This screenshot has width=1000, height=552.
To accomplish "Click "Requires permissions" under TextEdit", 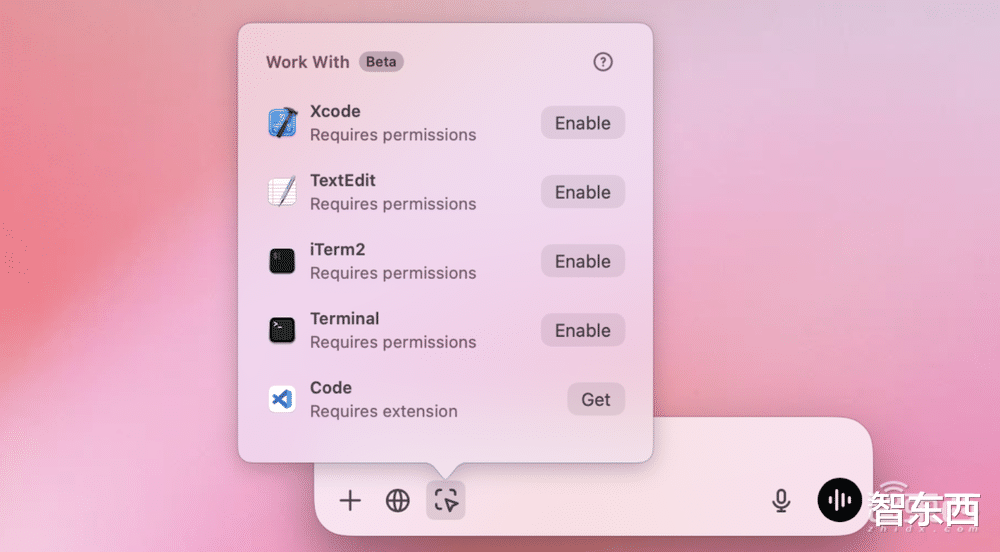I will tap(393, 204).
